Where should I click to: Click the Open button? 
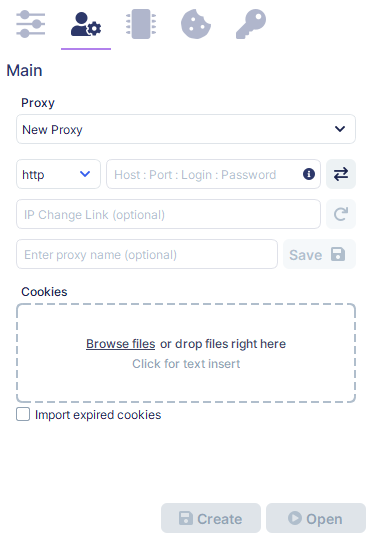coord(316,518)
